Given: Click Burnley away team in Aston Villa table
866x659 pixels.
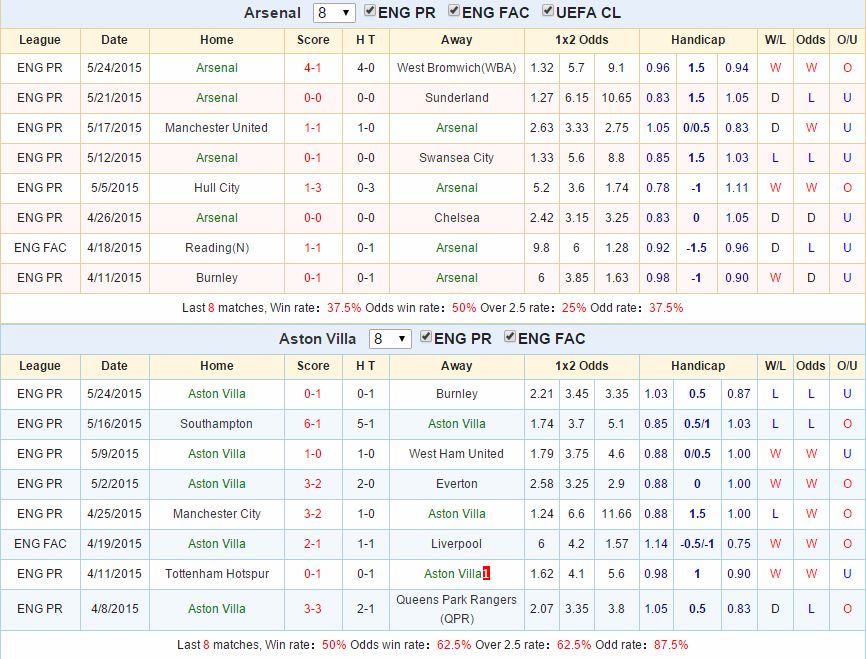Looking at the screenshot, I should (x=457, y=394).
